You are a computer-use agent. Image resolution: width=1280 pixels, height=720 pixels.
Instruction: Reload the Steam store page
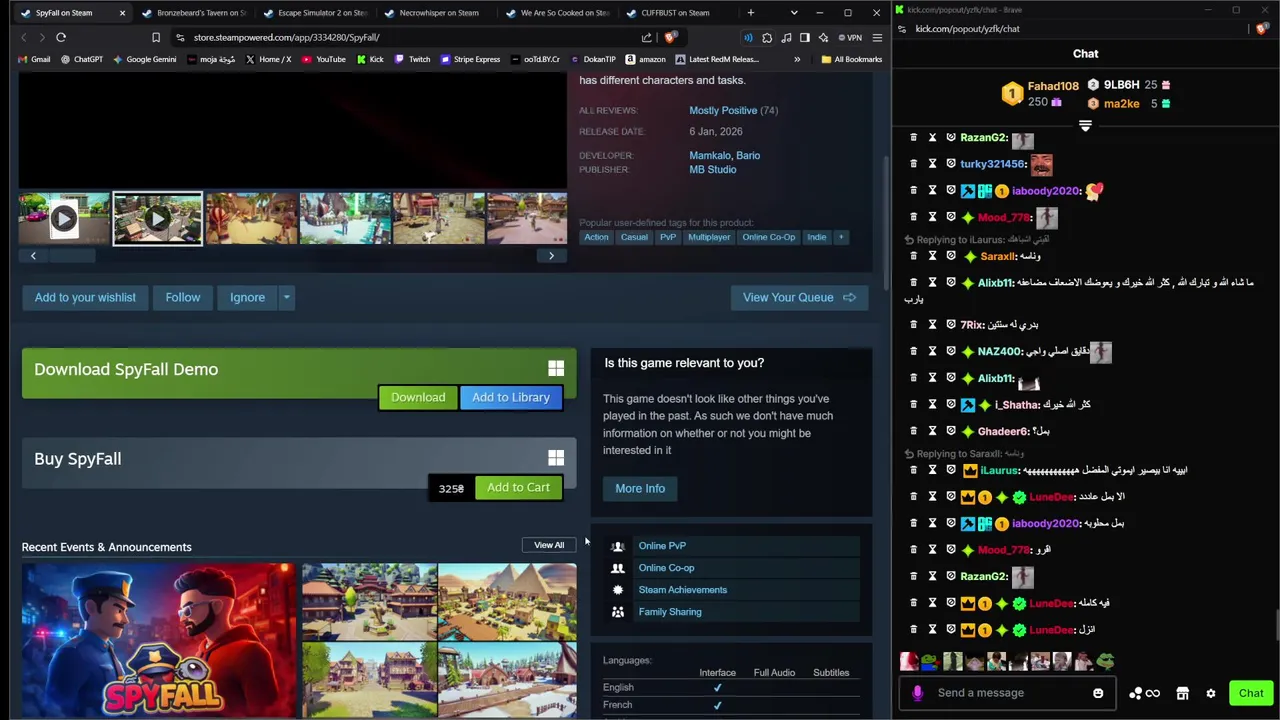[x=61, y=37]
